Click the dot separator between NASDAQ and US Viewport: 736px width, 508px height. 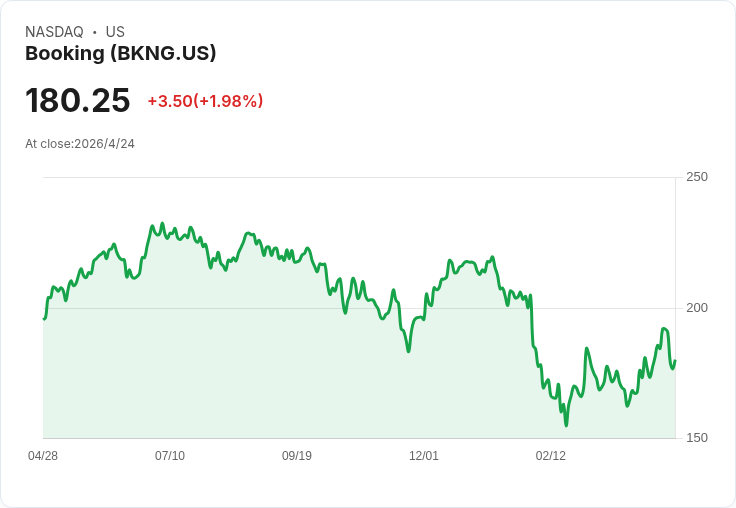94,32
